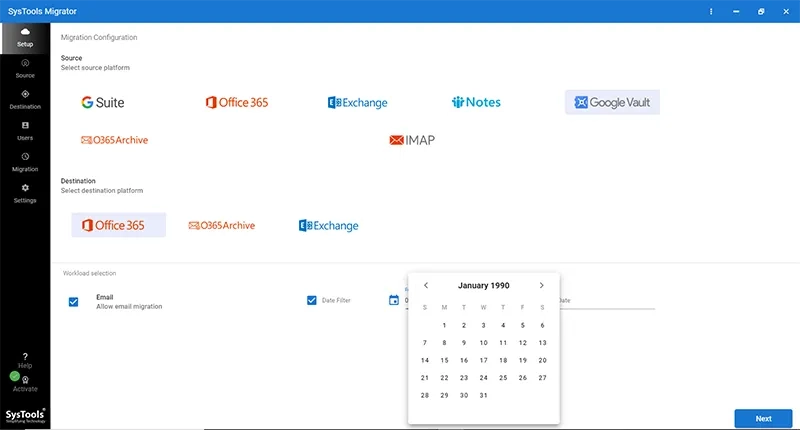Open Help in the sidebar
The width and height of the screenshot is (800, 430).
tap(25, 360)
